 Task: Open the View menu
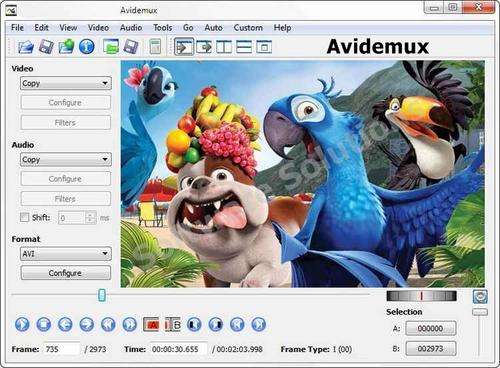click(x=68, y=28)
